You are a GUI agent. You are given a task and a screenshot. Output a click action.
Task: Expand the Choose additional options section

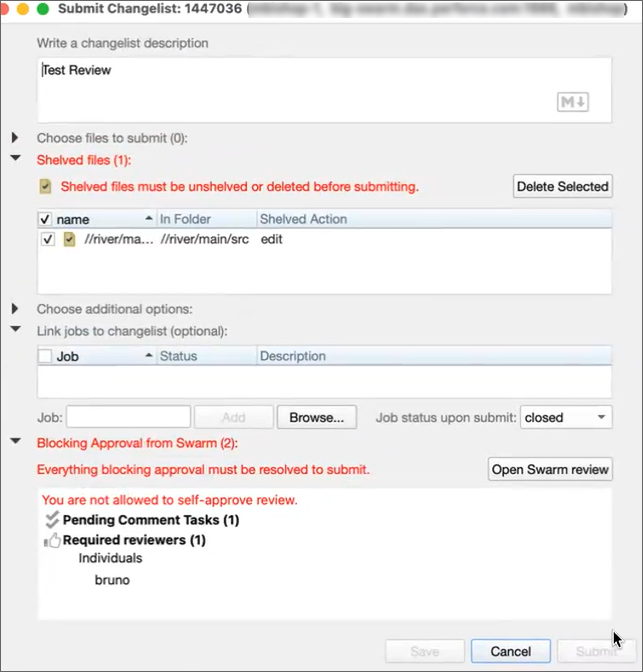pos(16,309)
